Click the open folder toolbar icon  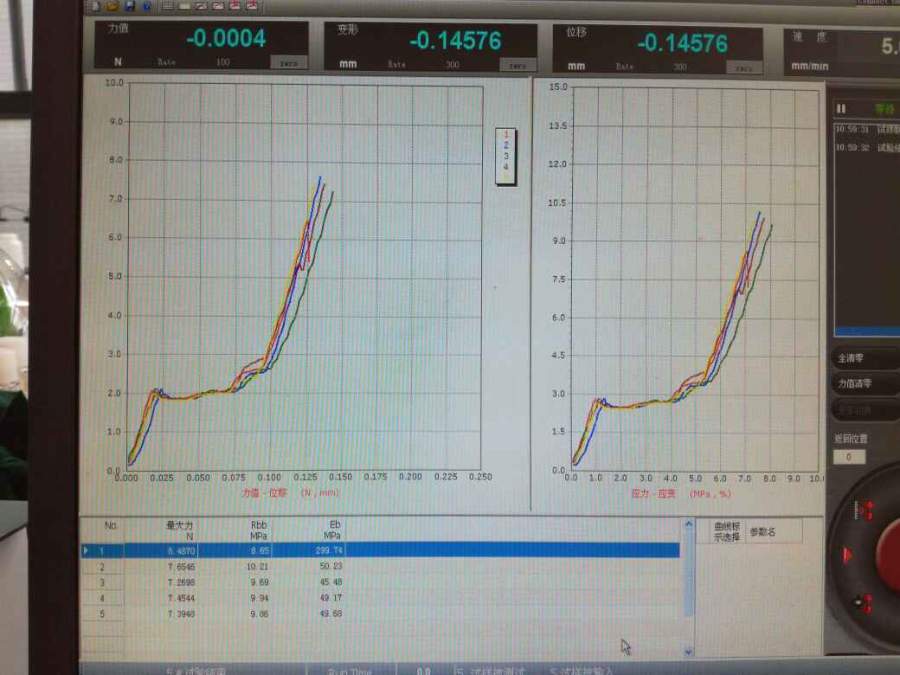[x=112, y=6]
